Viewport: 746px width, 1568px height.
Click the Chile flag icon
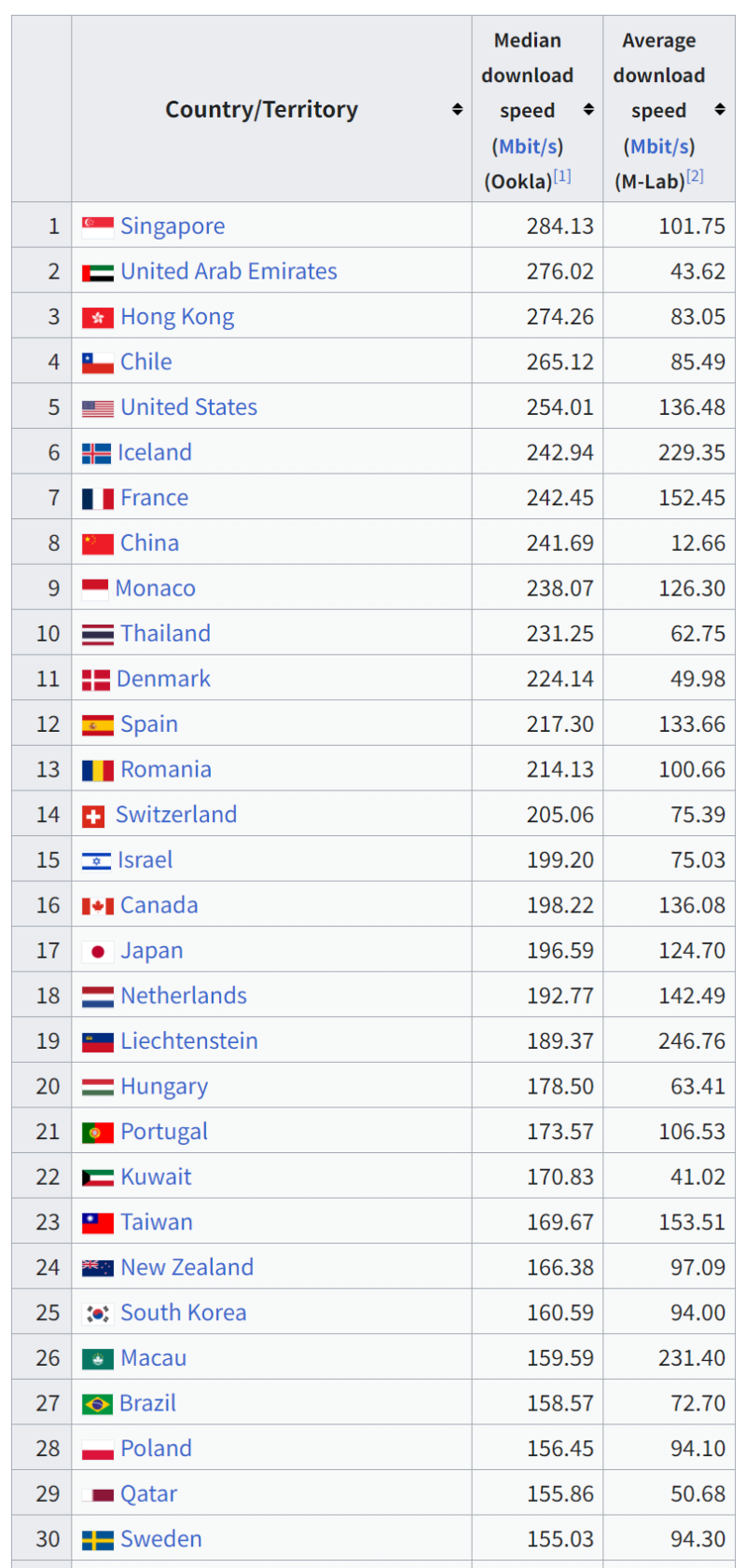[98, 362]
